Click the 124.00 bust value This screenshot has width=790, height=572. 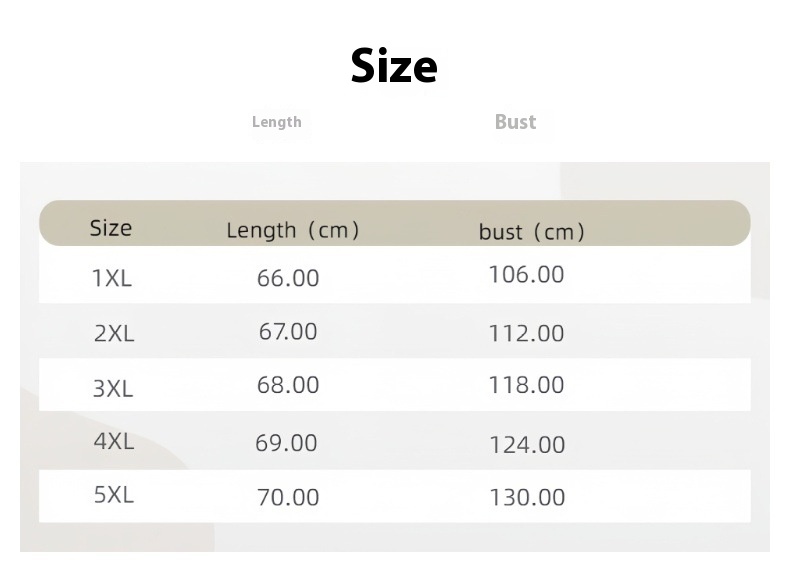[527, 445]
